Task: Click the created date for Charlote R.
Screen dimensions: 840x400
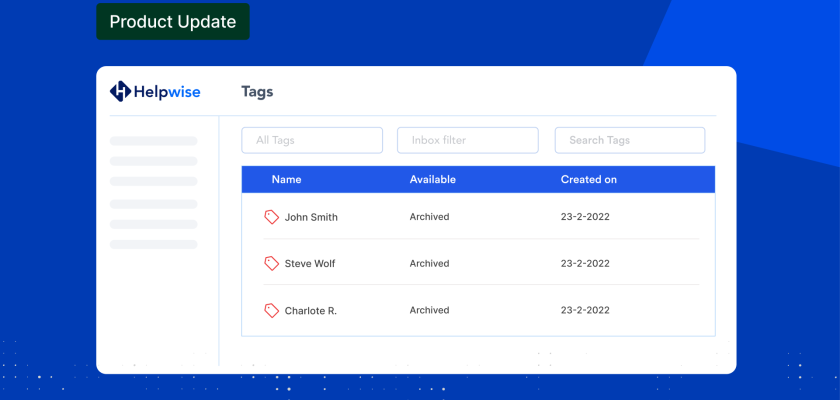Action: (585, 311)
